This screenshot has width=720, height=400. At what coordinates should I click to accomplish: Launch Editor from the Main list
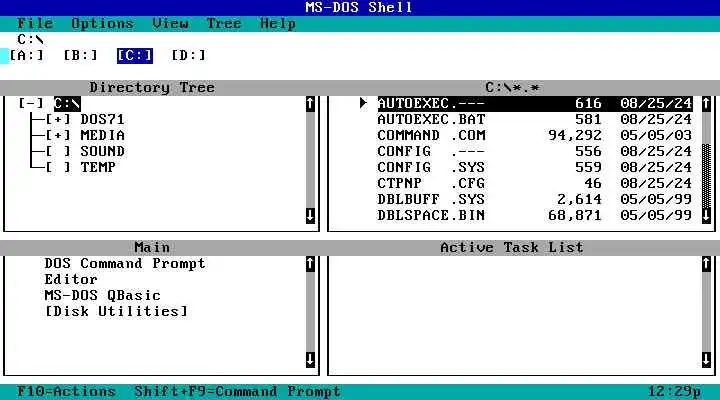coord(71,279)
